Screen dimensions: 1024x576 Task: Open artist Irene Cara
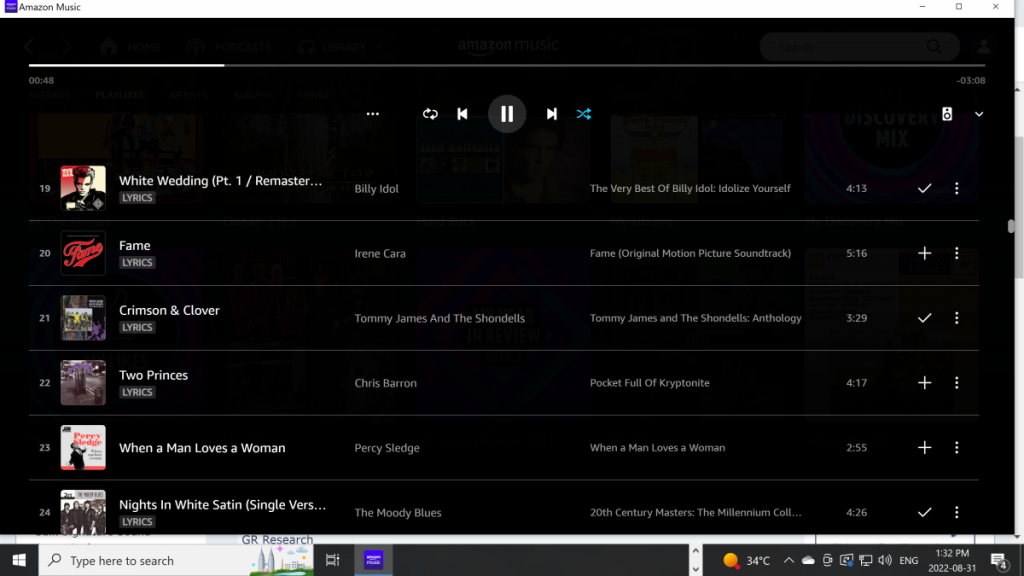(x=380, y=253)
